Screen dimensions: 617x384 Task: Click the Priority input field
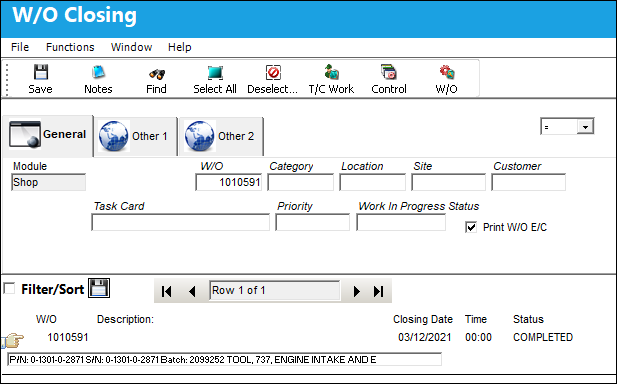(x=312, y=222)
